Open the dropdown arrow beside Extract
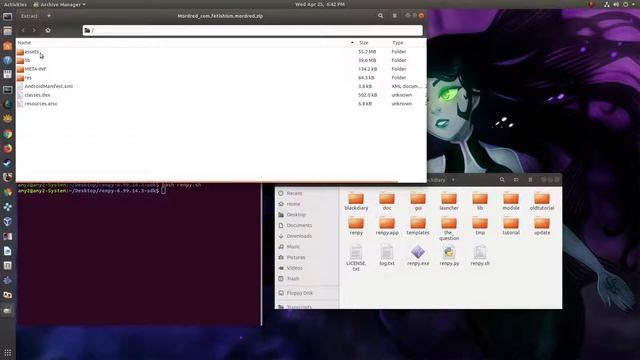 coord(49,16)
